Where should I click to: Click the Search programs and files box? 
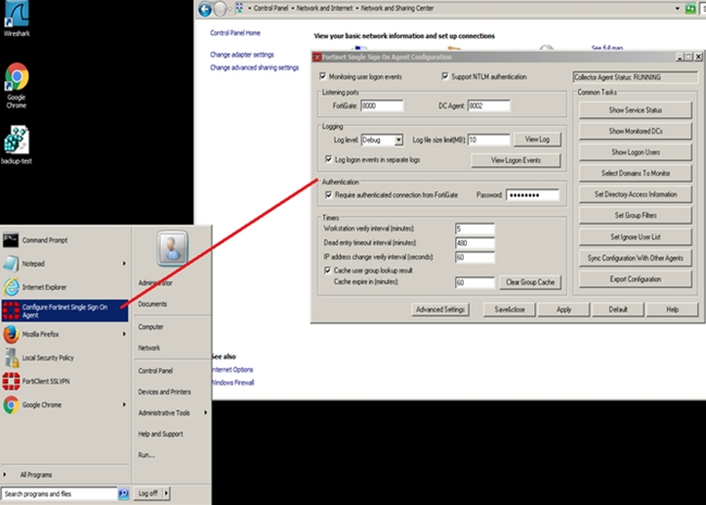[59, 494]
